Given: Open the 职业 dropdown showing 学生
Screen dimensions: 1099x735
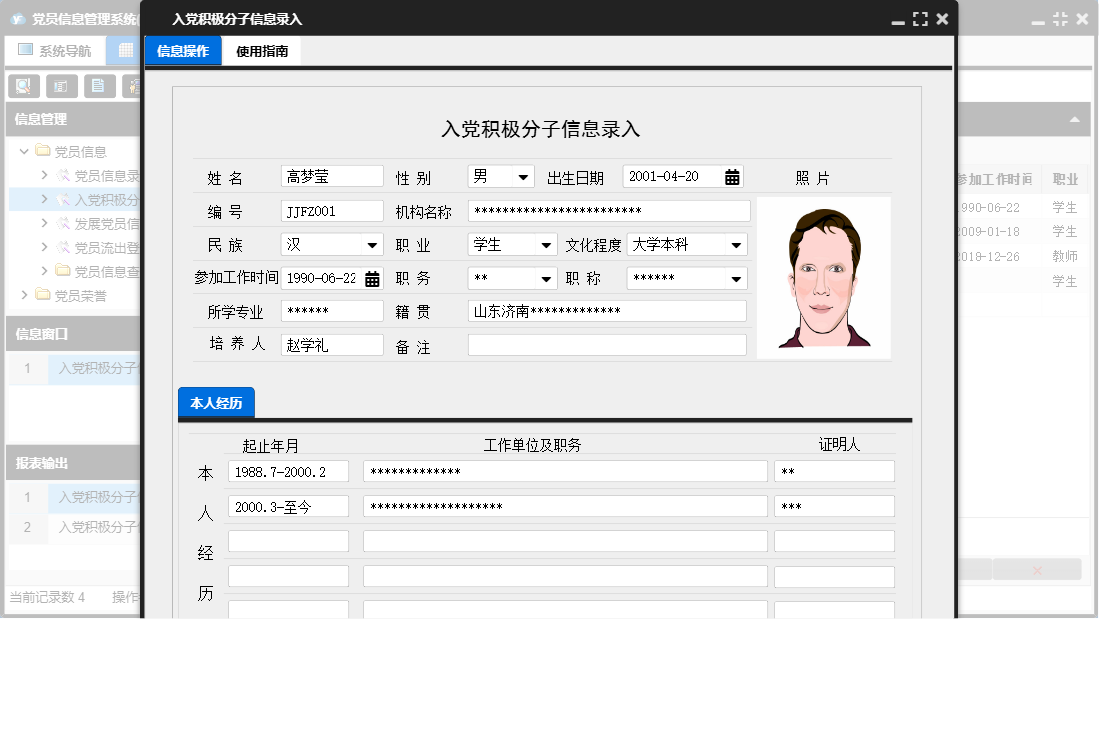Looking at the screenshot, I should coord(546,245).
